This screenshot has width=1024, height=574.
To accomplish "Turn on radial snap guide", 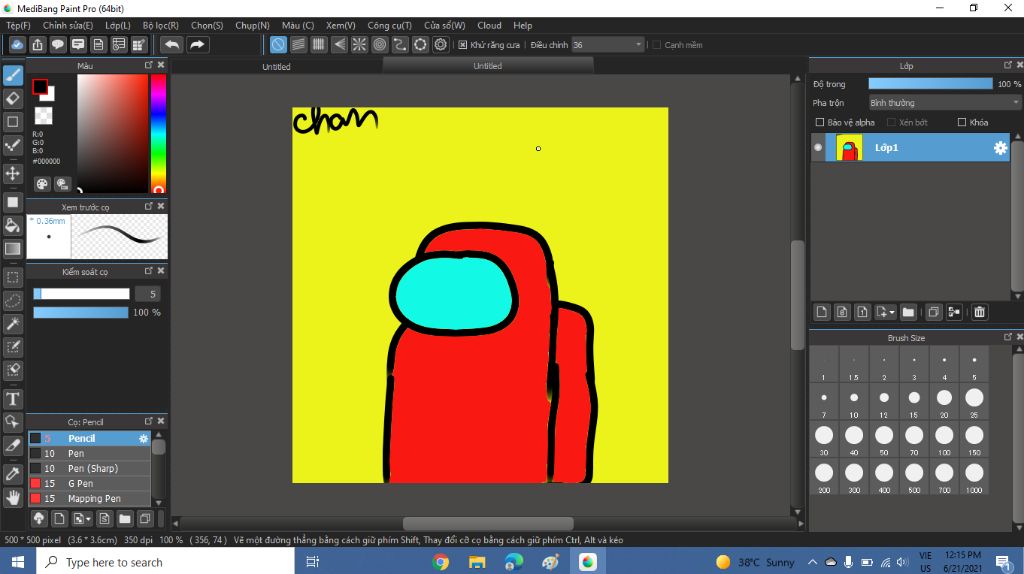I will (359, 44).
